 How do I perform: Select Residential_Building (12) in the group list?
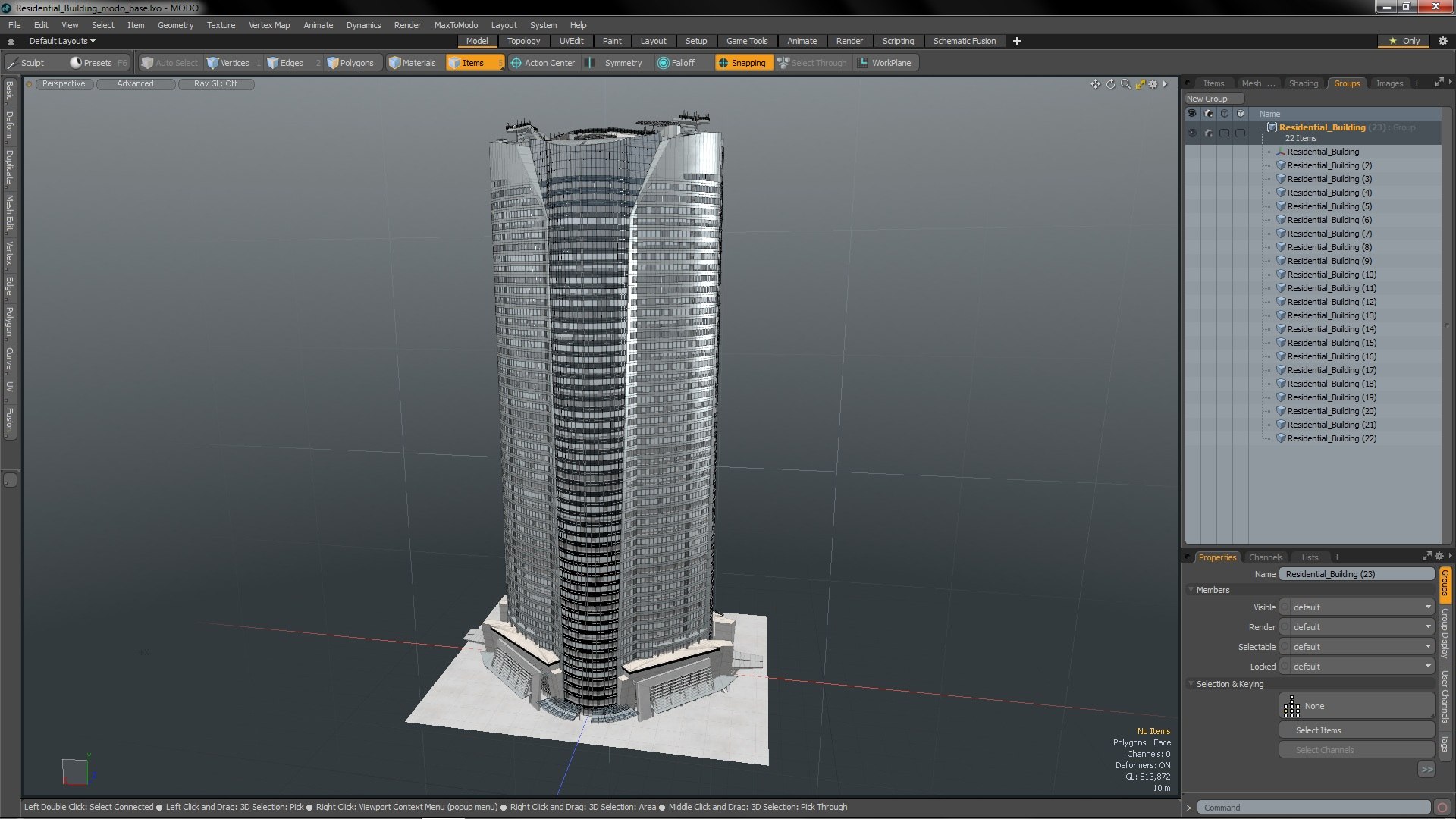[1332, 302]
